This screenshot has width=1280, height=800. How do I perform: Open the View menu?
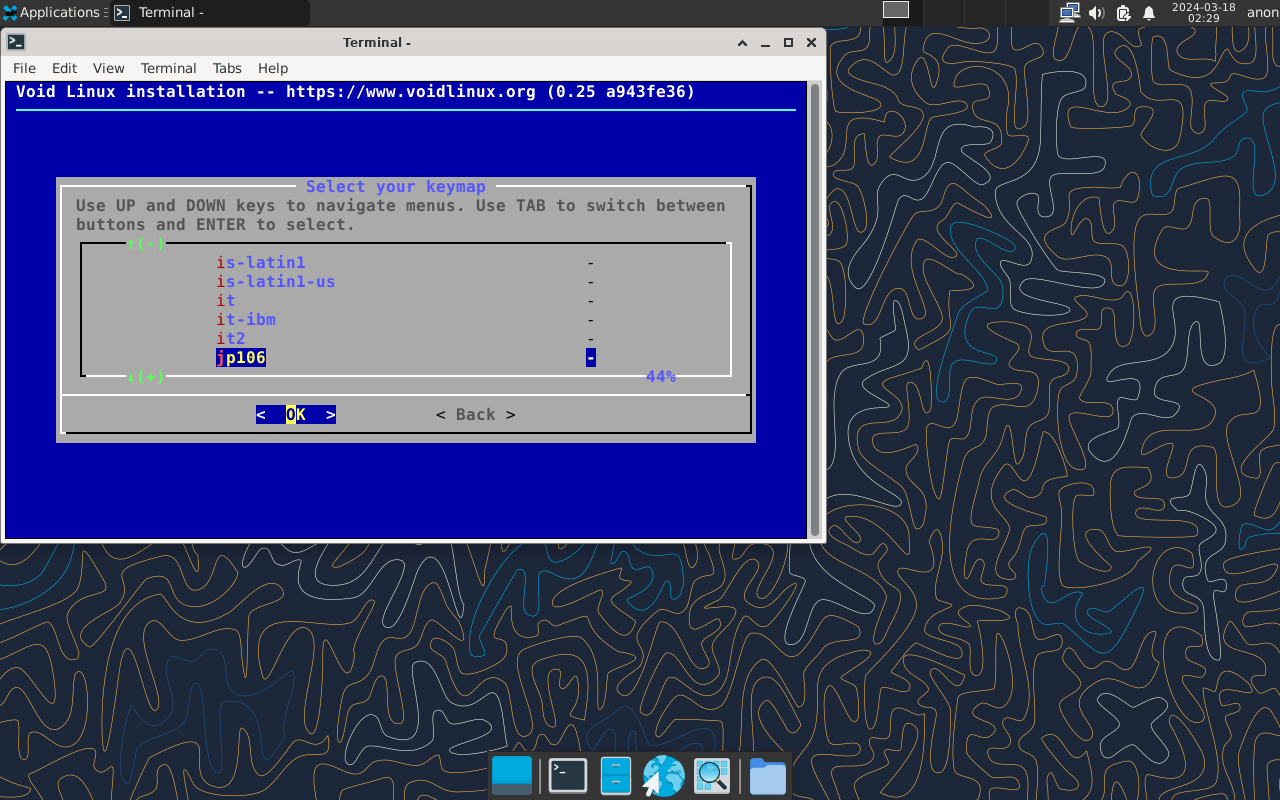108,68
